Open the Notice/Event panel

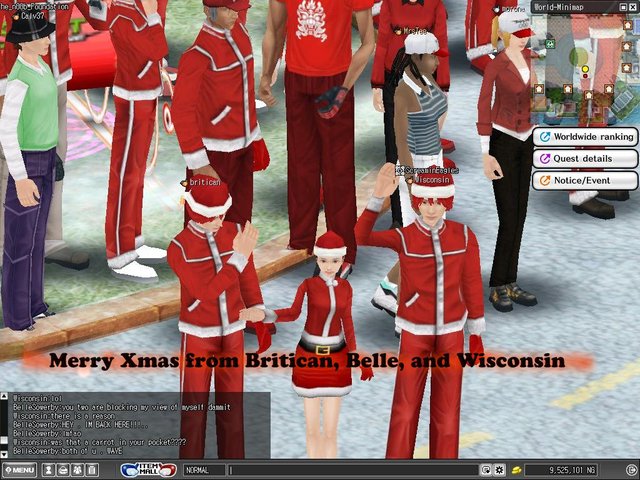pos(585,180)
